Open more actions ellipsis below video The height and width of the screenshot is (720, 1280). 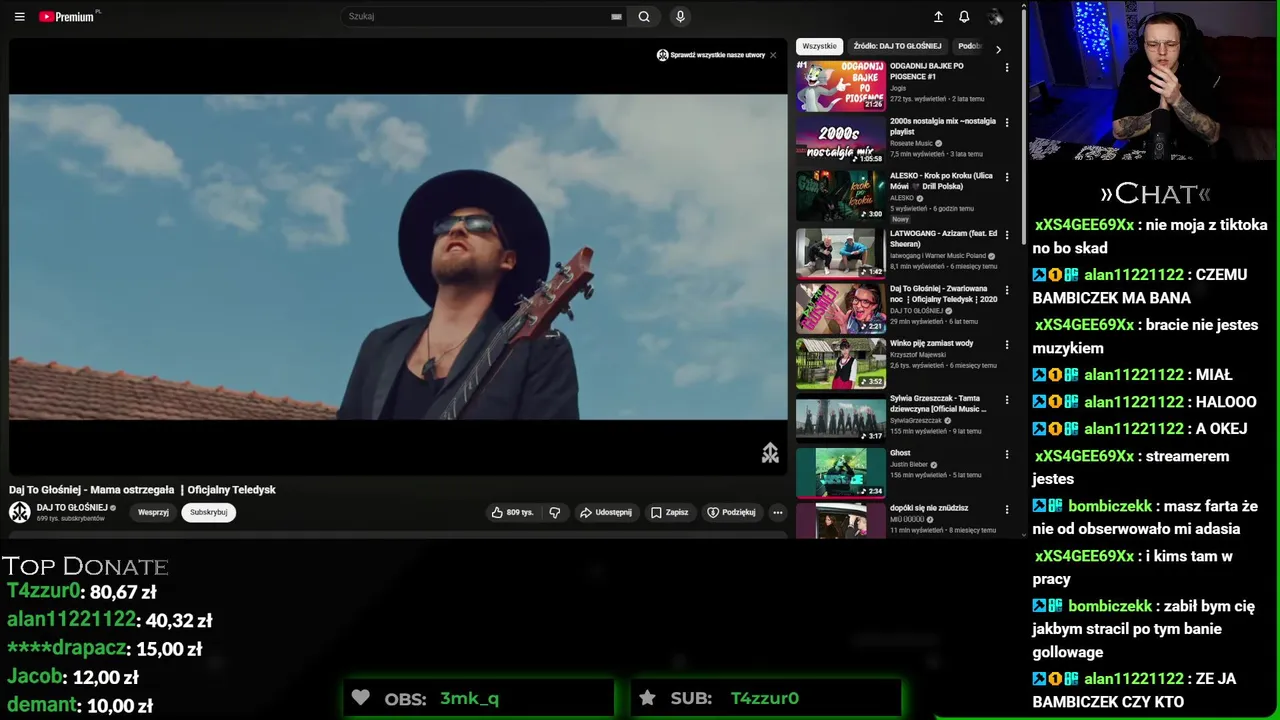[777, 512]
